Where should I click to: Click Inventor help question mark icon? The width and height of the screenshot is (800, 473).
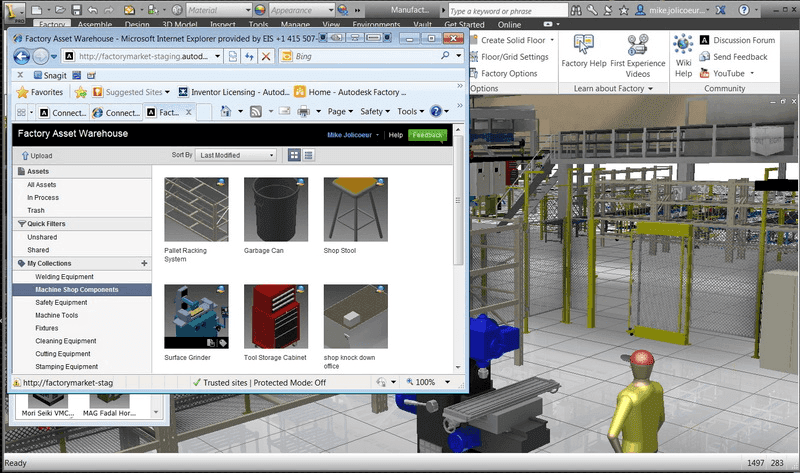[x=744, y=10]
